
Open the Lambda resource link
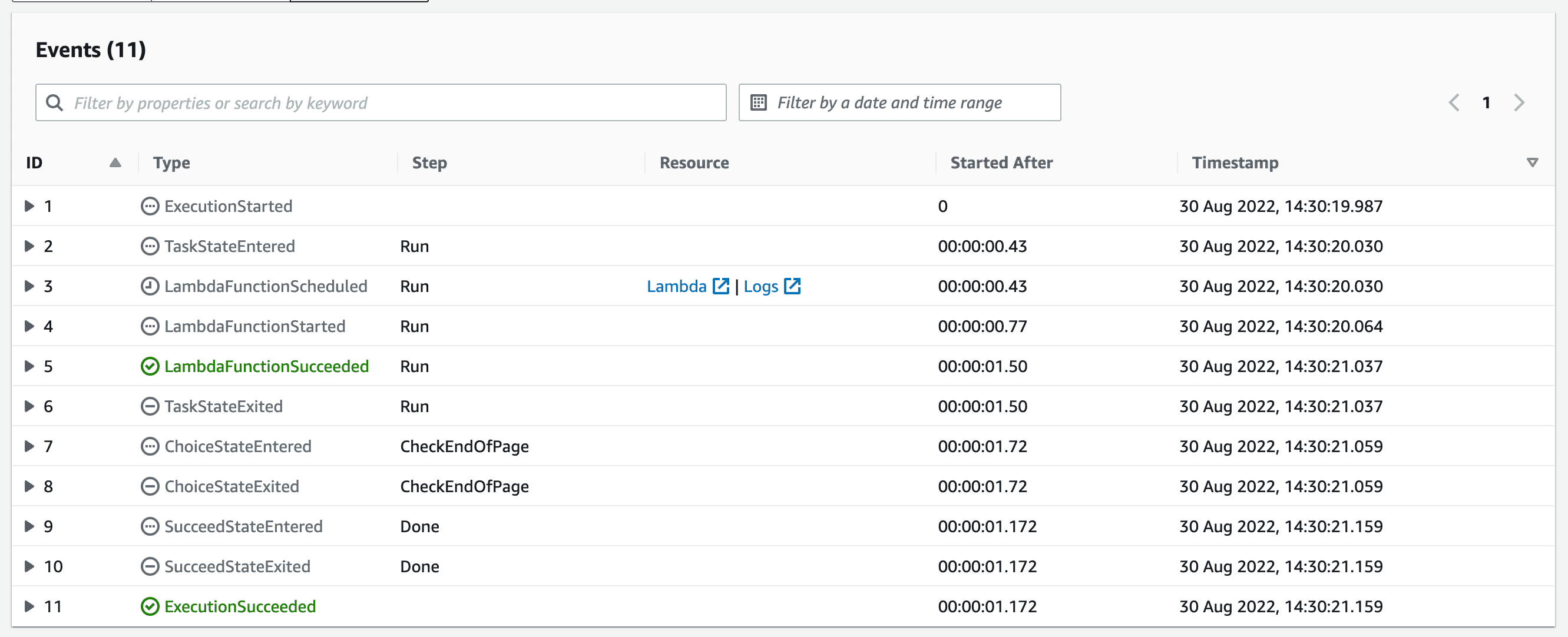pos(676,286)
